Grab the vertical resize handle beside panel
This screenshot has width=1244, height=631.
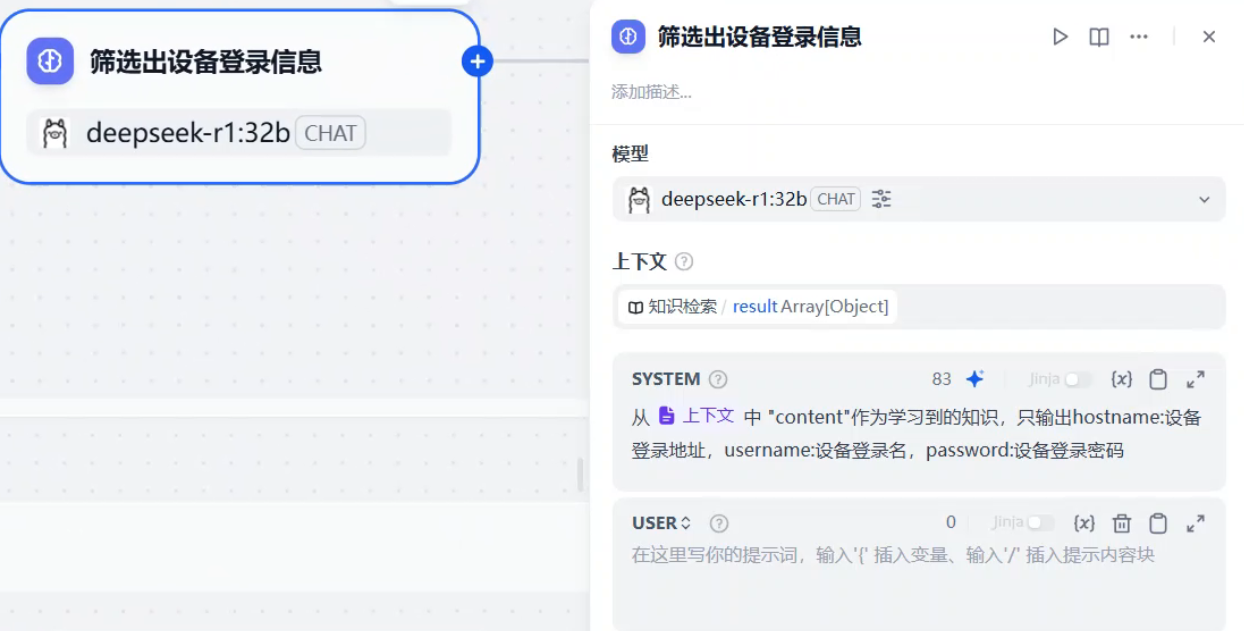coord(581,475)
